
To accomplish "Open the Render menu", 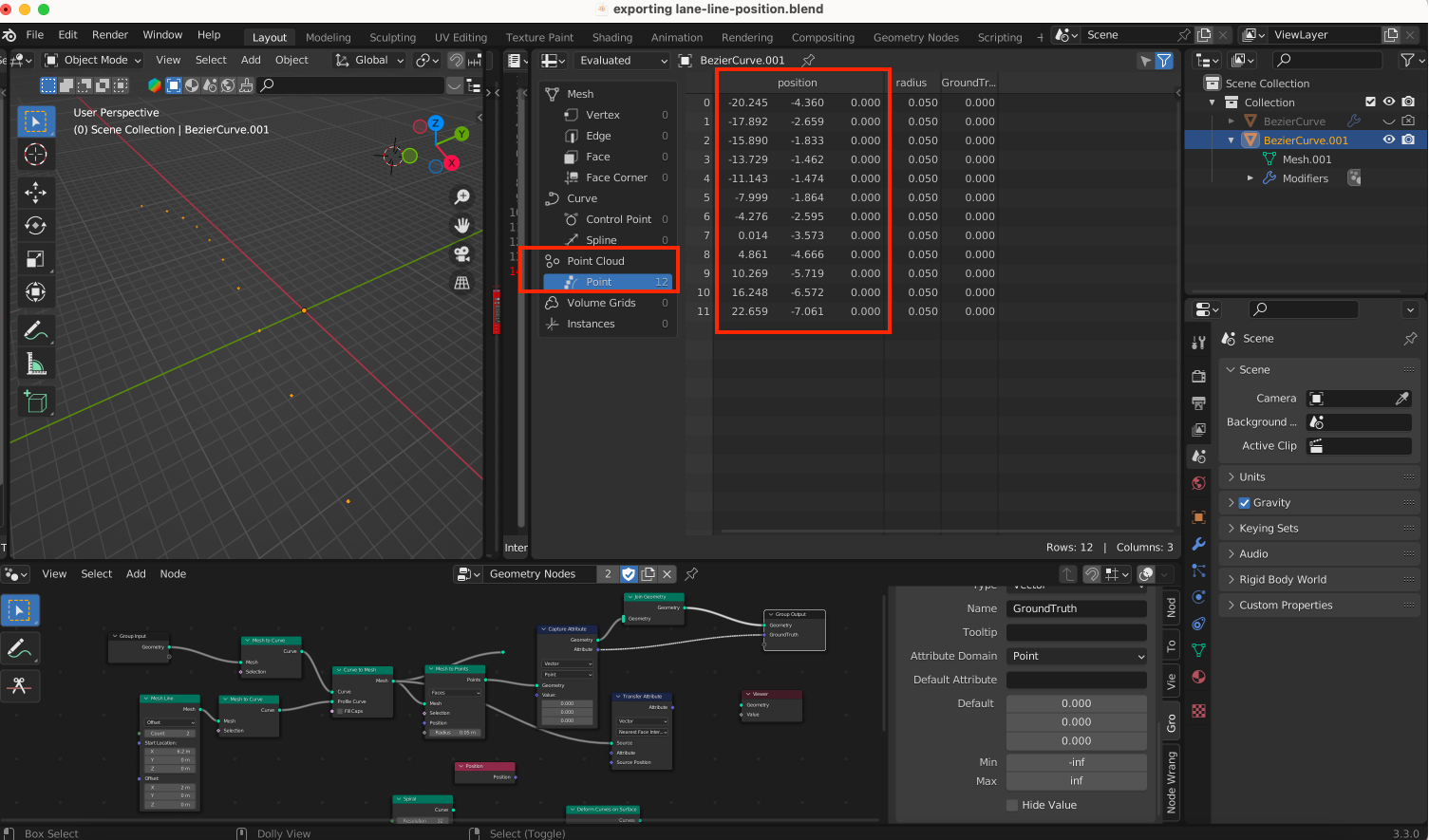I will (x=110, y=35).
